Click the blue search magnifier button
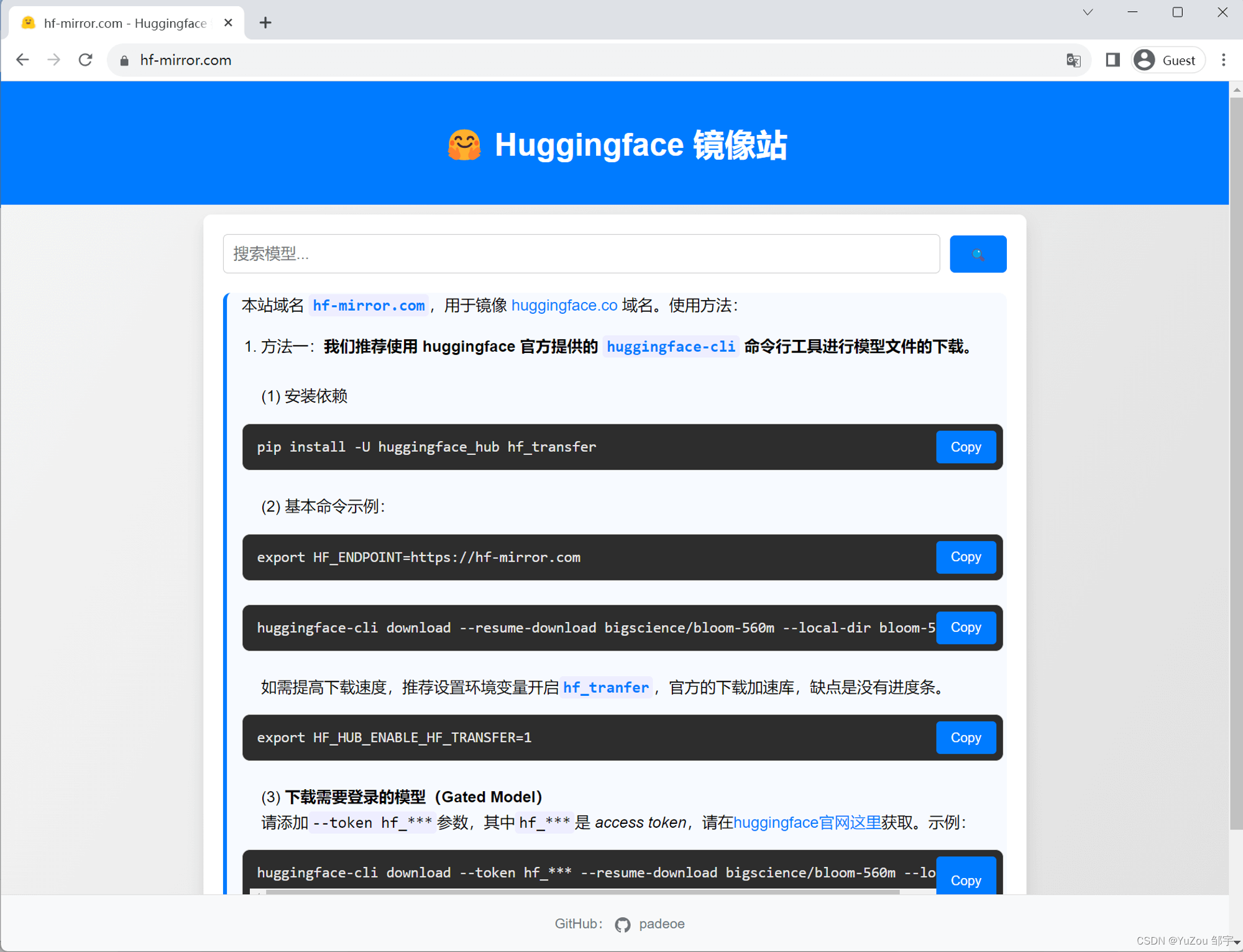1243x952 pixels. pyautogui.click(x=978, y=254)
